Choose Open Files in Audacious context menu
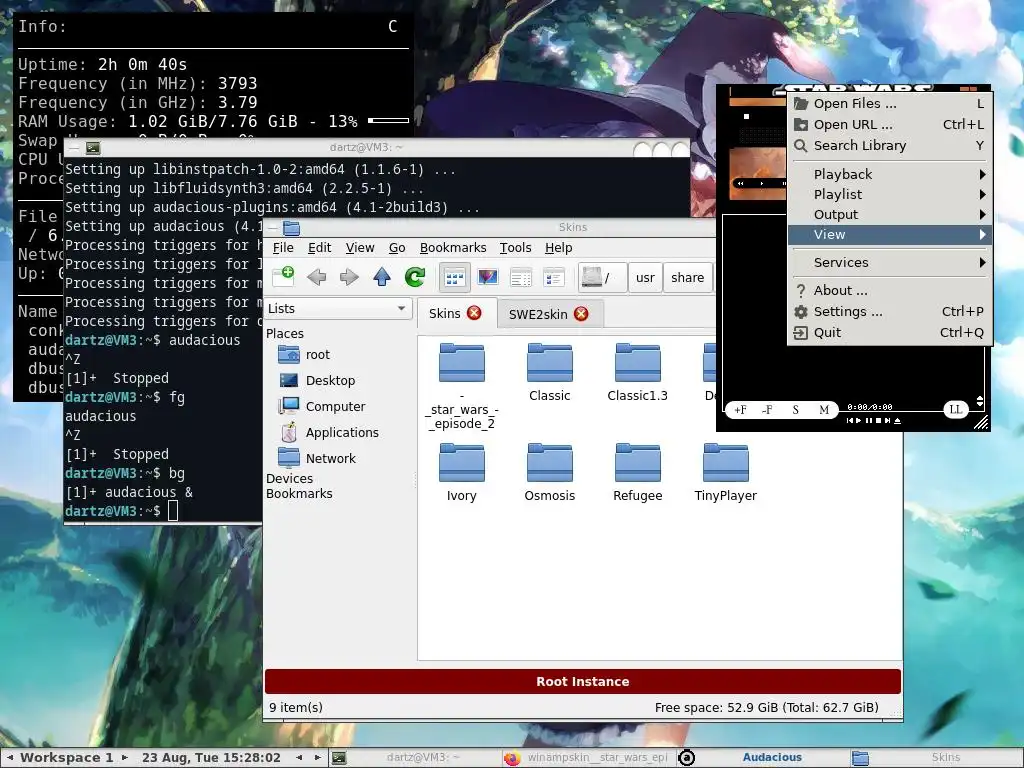Image resolution: width=1024 pixels, height=768 pixels. coord(889,103)
